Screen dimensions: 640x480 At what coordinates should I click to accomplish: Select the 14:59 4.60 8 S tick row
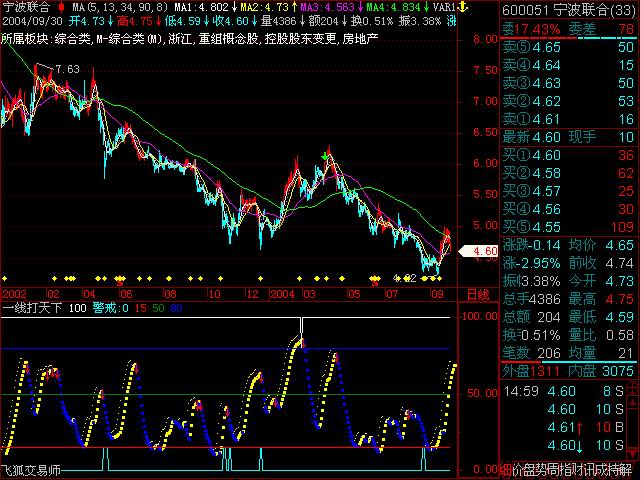[x=564, y=391]
